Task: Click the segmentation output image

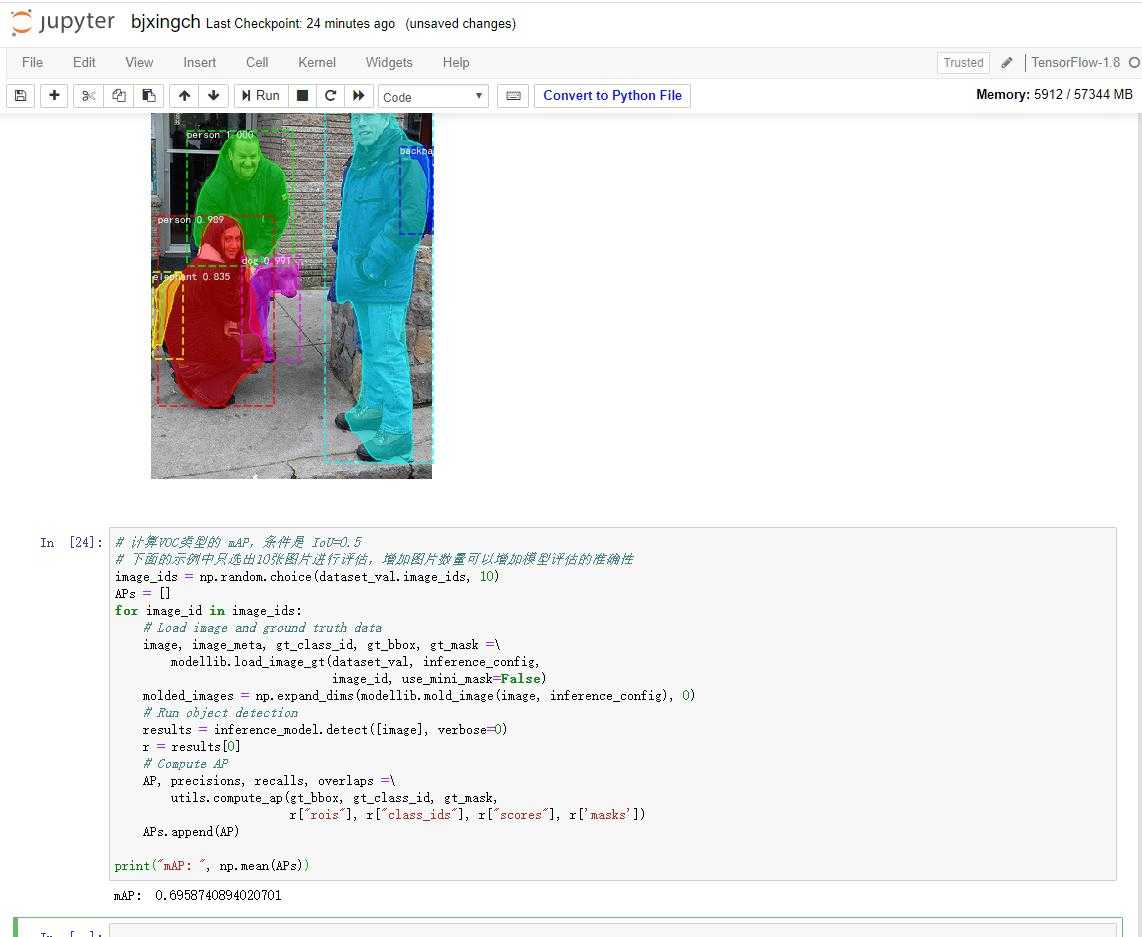Action: click(x=291, y=296)
